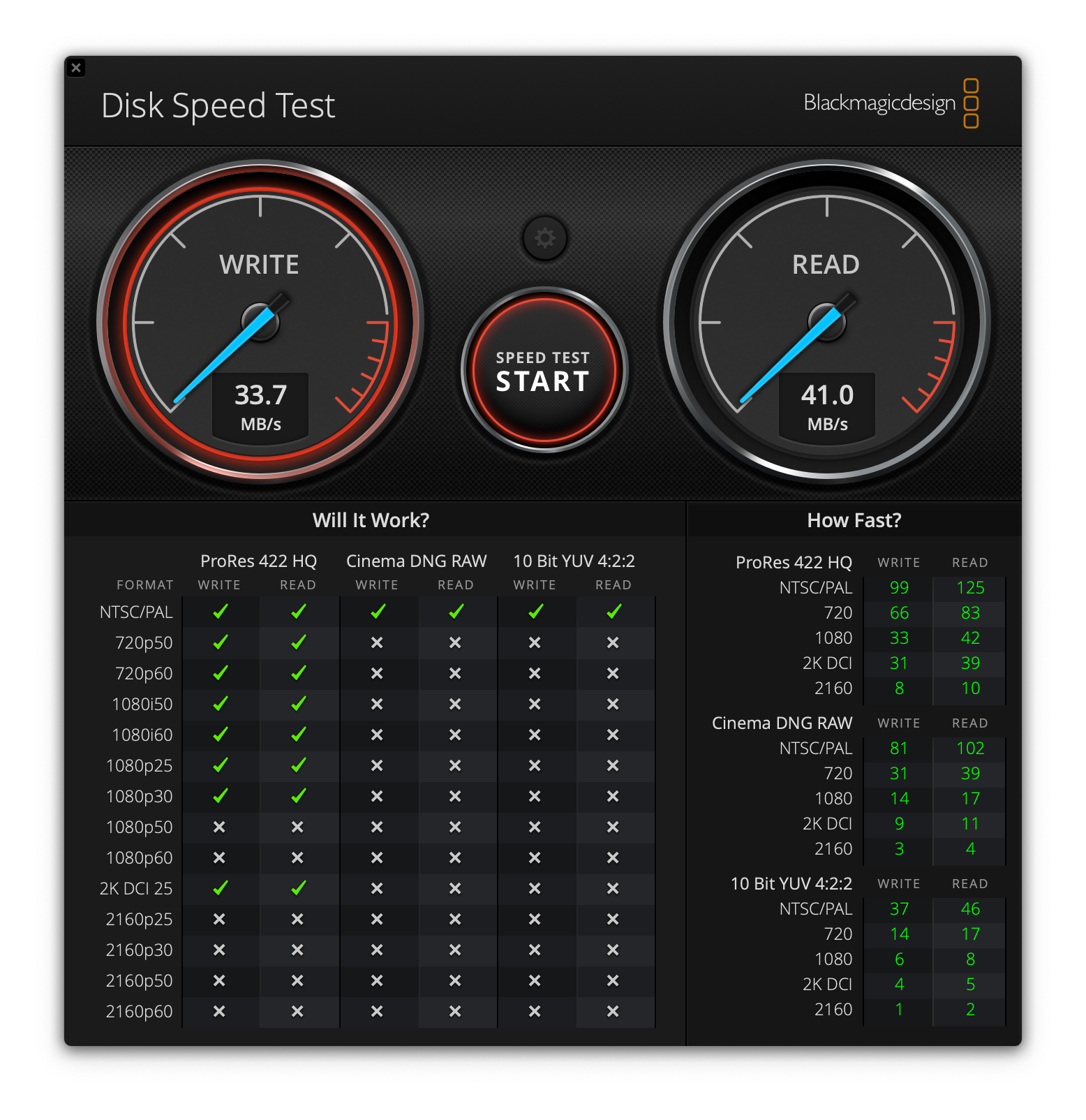Viewport: 1086px width, 1120px height.
Task: Click the NTSC/PAL format row label
Action: tap(136, 612)
